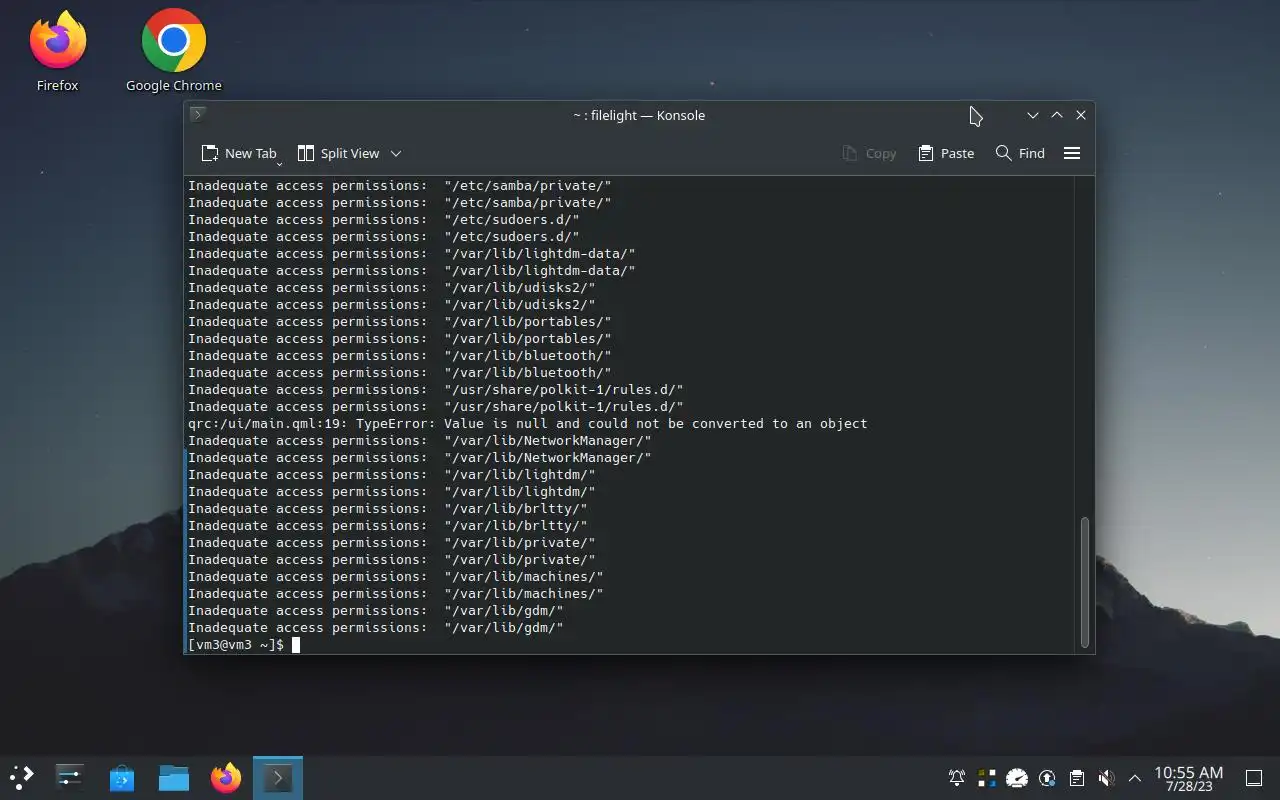This screenshot has height=800, width=1280.
Task: Open Dolphin file manager from taskbar
Action: [174, 777]
